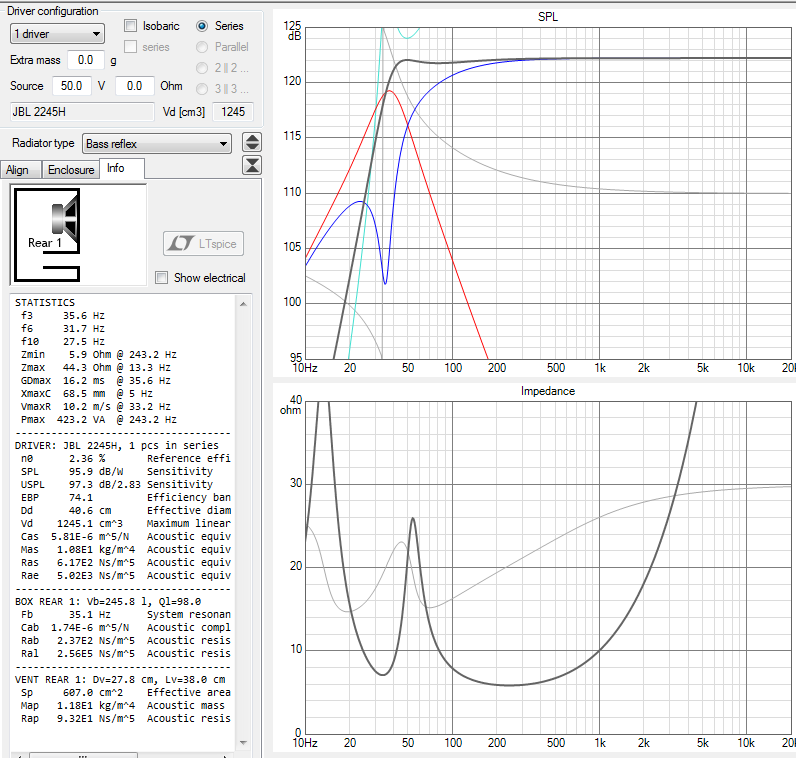Click the statistics horizontal scrollbar thumb
Image resolution: width=796 pixels, height=758 pixels.
[x=83, y=755]
